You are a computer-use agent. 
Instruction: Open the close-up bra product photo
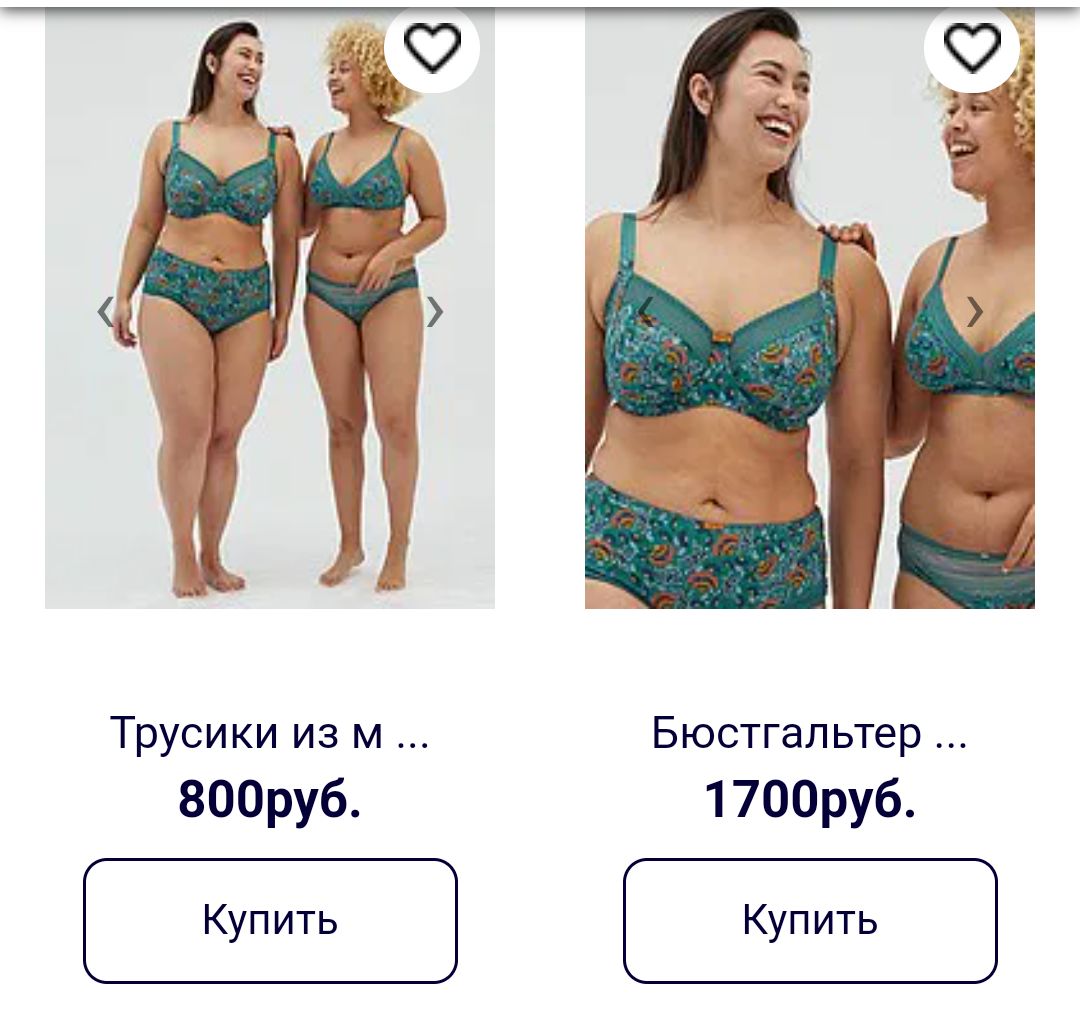[810, 308]
